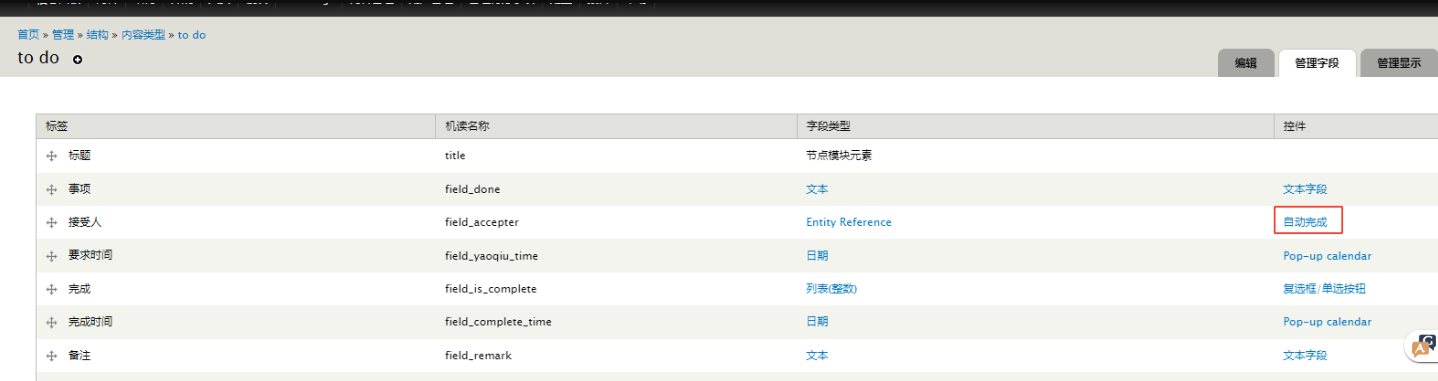Click the drag handle for 事项 row
Viewport: 1438px width, 381px height.
52,190
